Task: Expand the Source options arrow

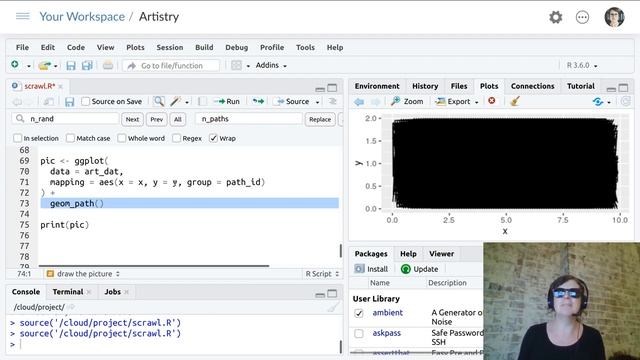Action: tap(317, 102)
